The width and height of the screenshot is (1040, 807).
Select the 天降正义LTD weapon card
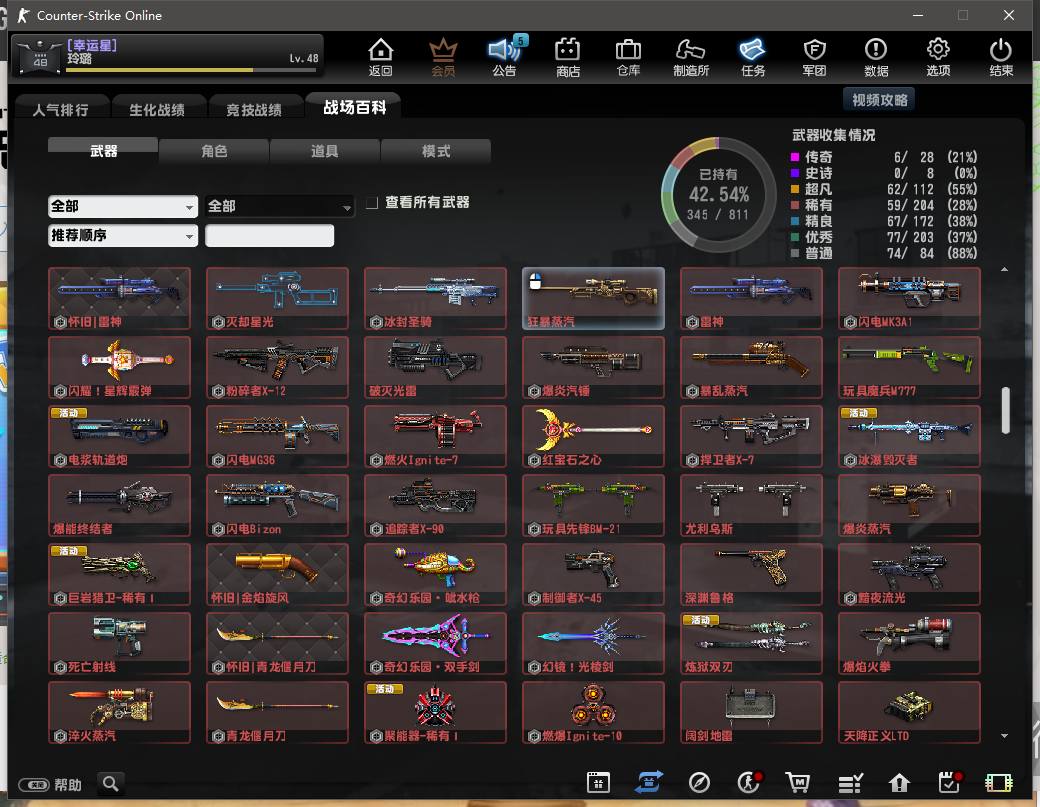[x=909, y=712]
